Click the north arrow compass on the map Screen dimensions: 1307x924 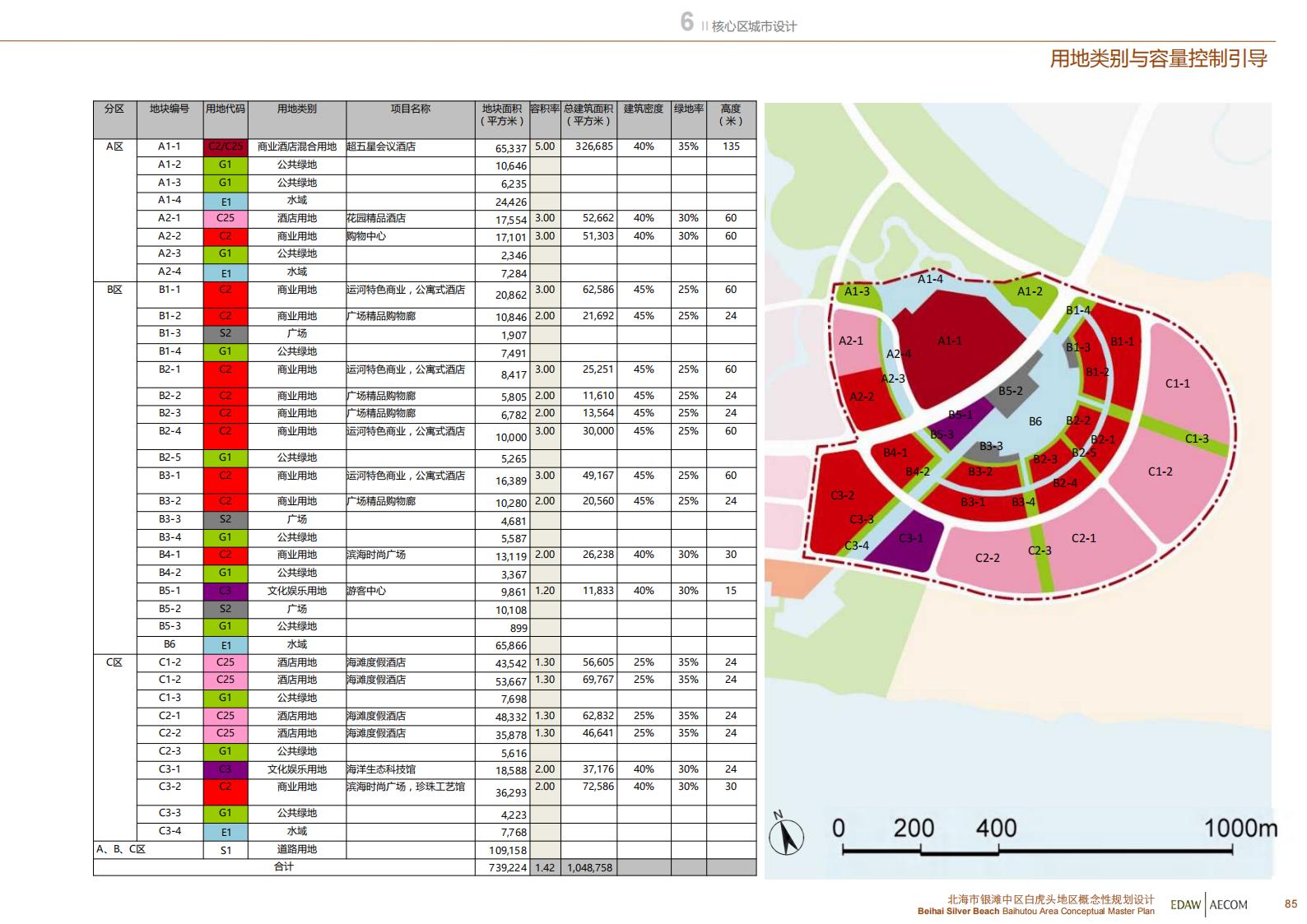tap(786, 834)
